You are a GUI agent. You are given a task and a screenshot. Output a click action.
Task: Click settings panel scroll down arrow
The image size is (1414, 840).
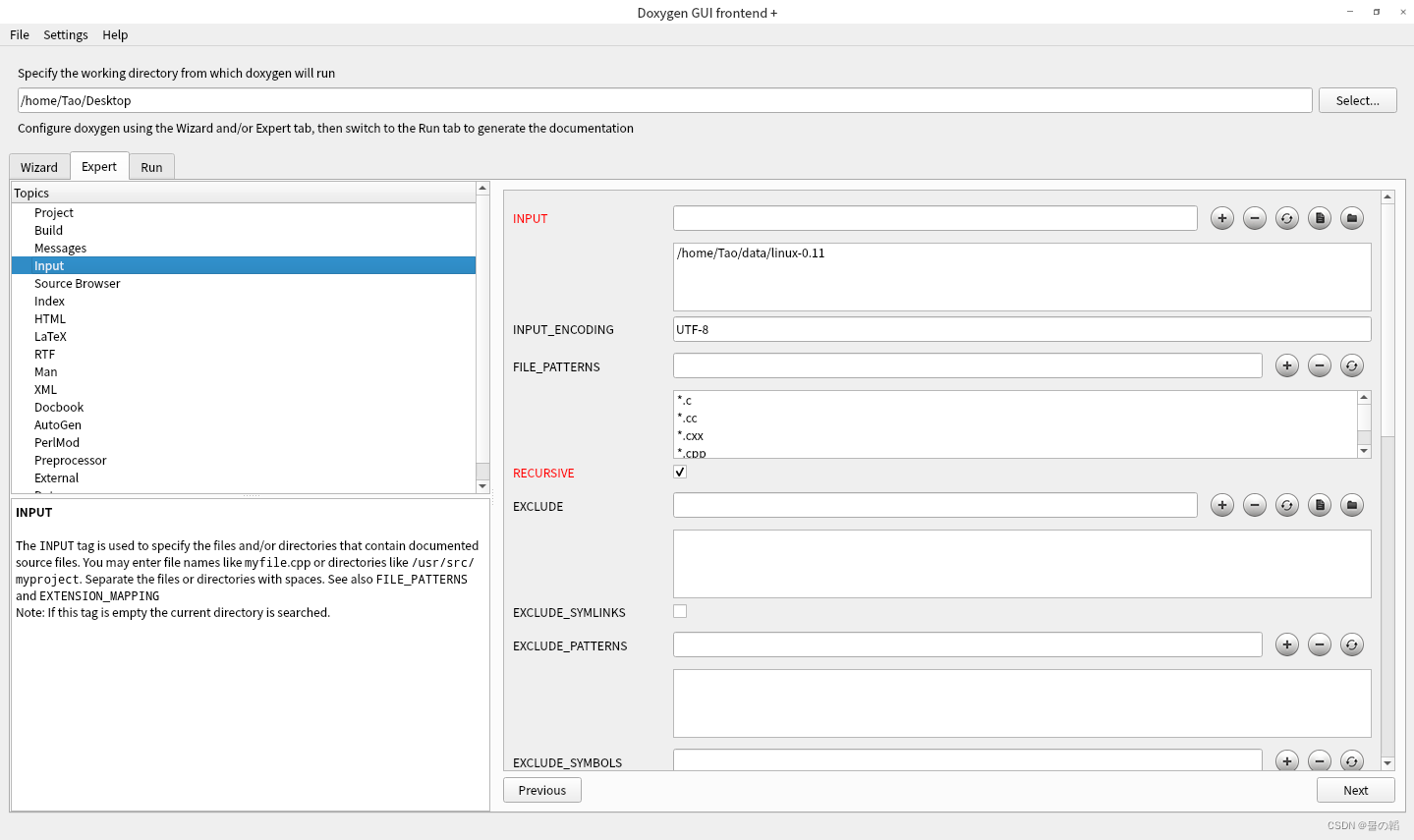click(1387, 762)
